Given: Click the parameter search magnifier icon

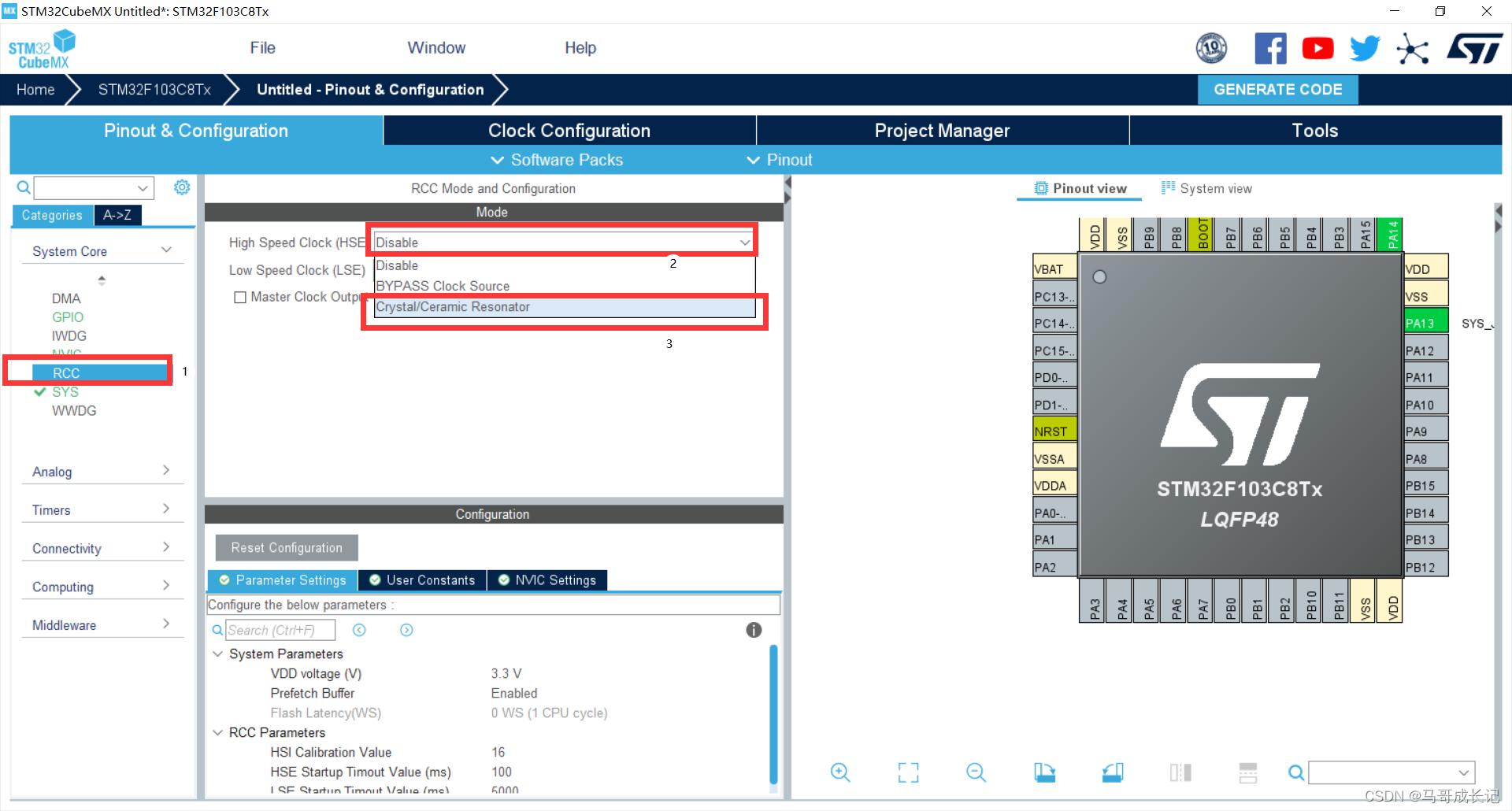Looking at the screenshot, I should (217, 630).
